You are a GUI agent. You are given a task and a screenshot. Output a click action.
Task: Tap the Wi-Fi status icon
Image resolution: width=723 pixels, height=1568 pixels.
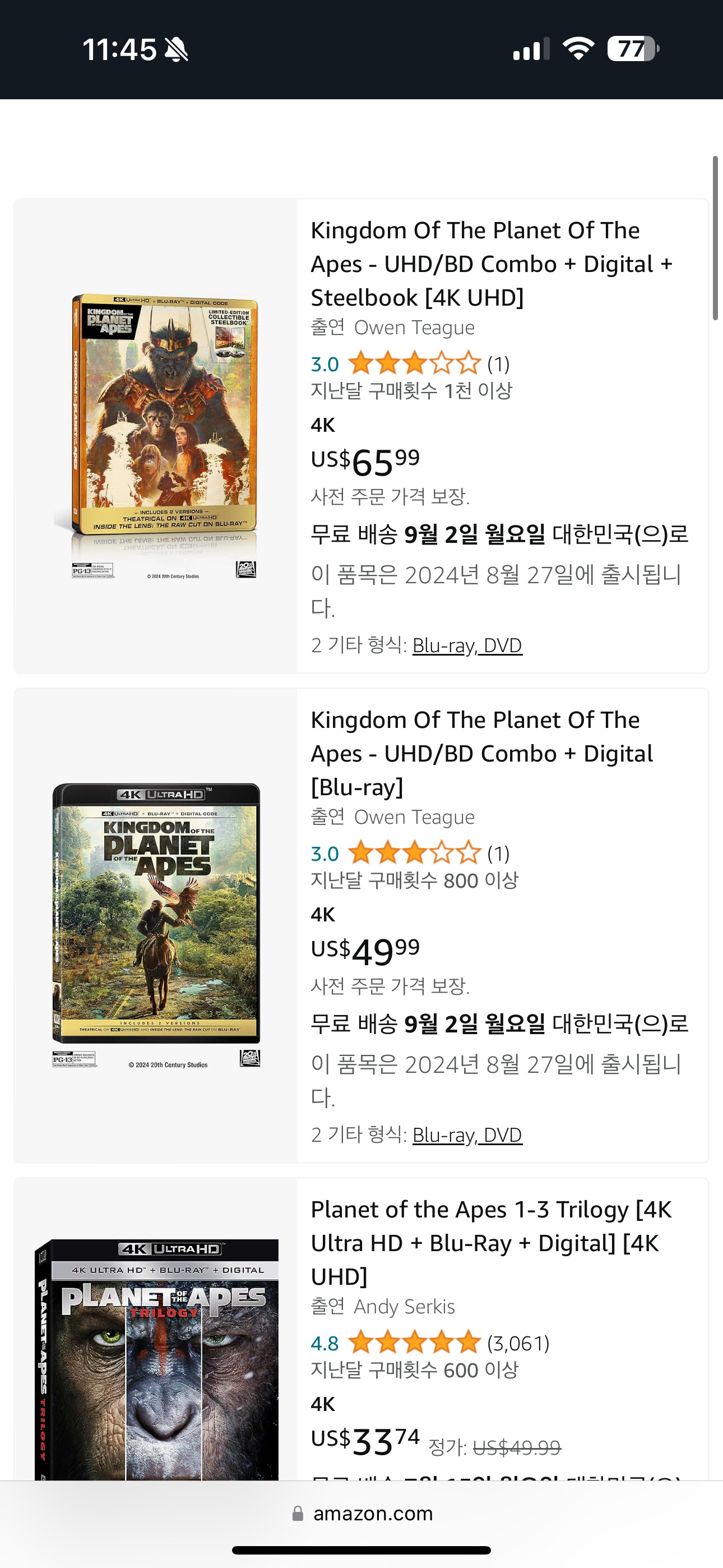tap(578, 48)
